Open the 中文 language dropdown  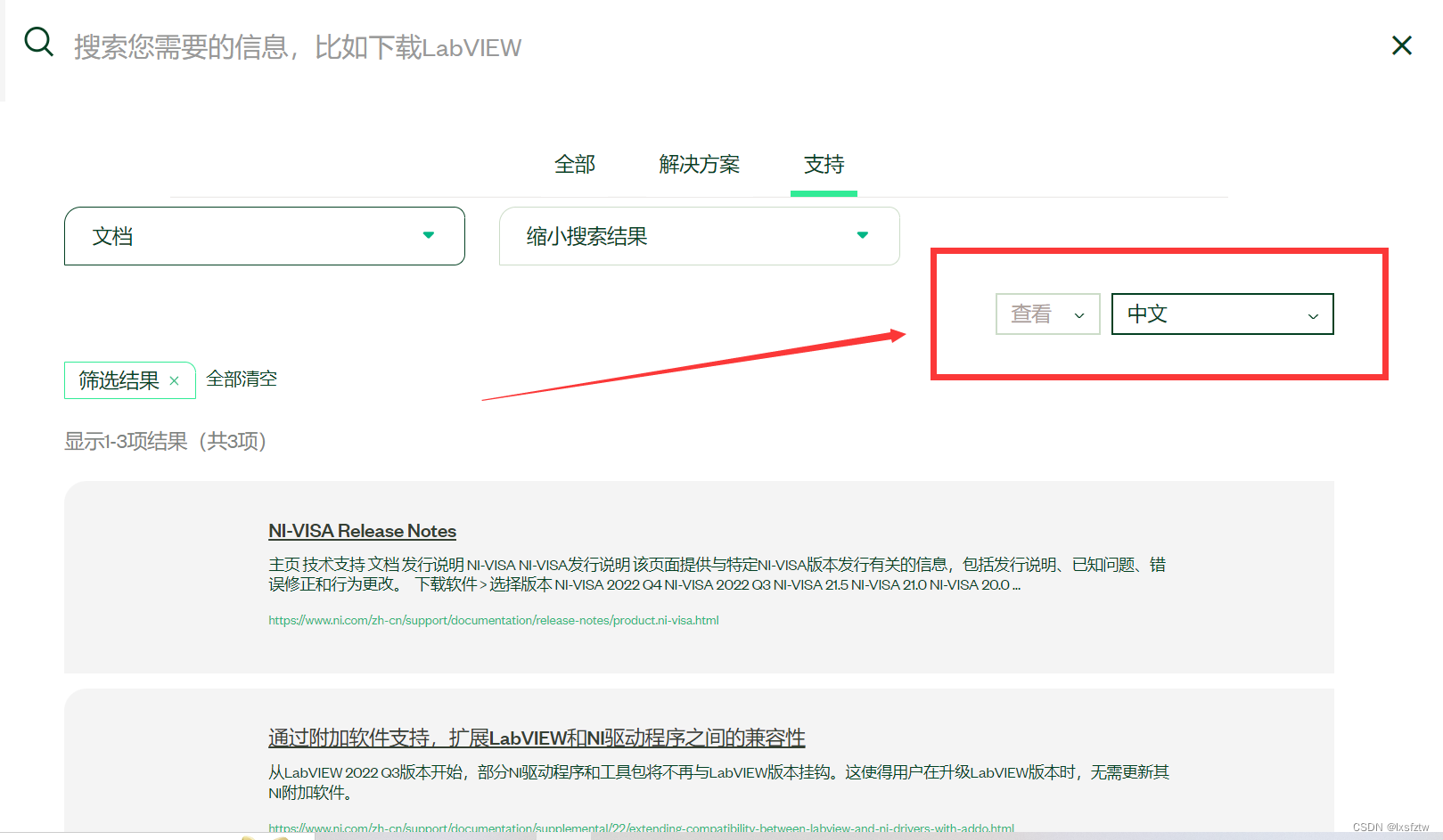coord(1221,314)
